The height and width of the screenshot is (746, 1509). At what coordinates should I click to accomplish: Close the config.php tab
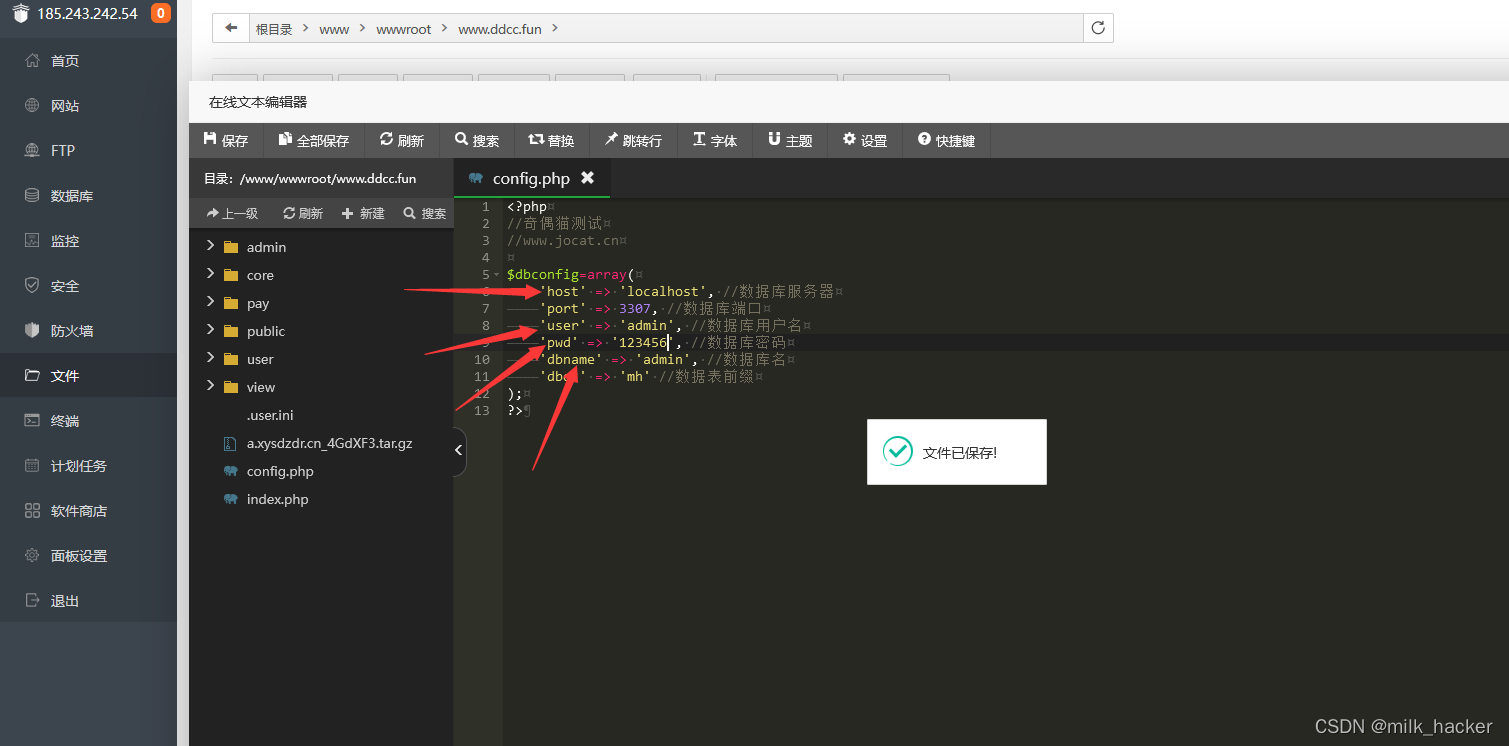(588, 178)
